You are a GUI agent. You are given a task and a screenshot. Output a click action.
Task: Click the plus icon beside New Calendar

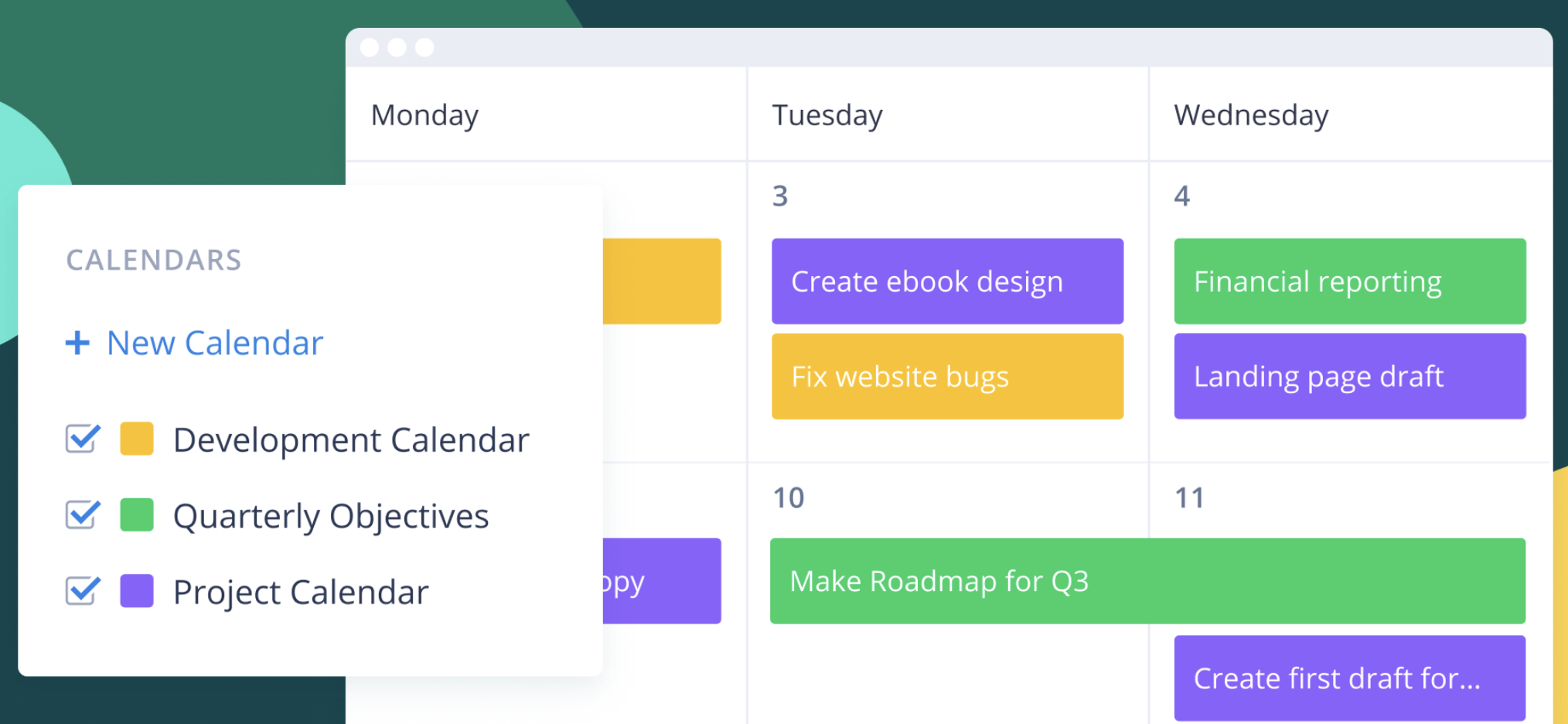(x=77, y=342)
